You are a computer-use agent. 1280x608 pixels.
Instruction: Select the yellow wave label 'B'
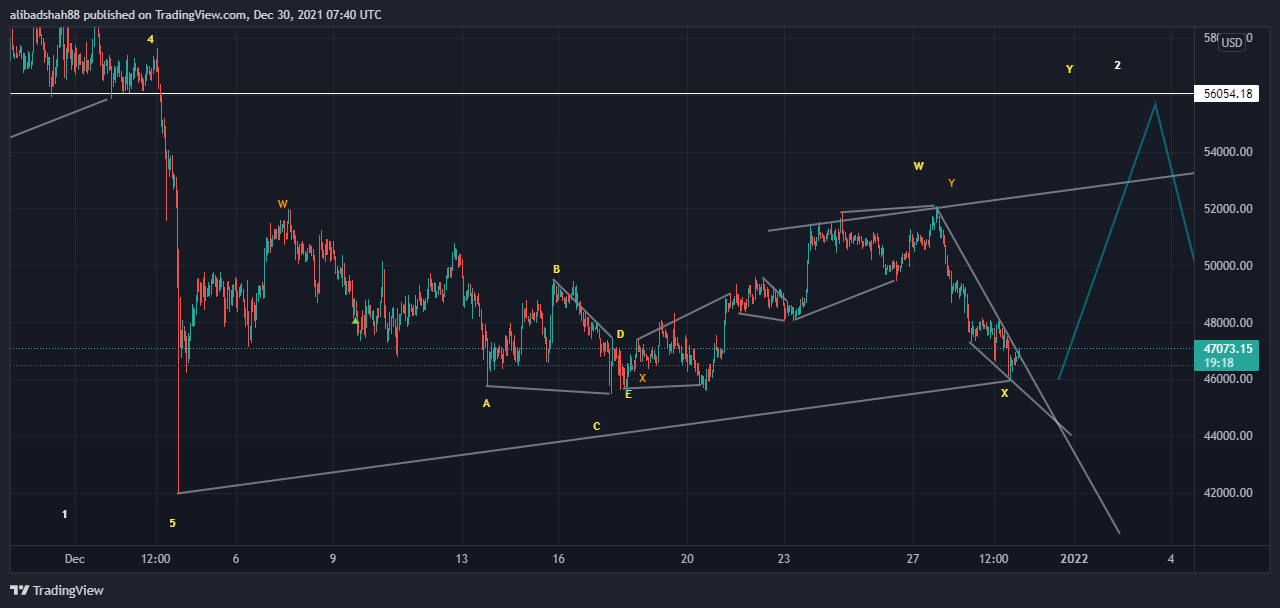556,269
